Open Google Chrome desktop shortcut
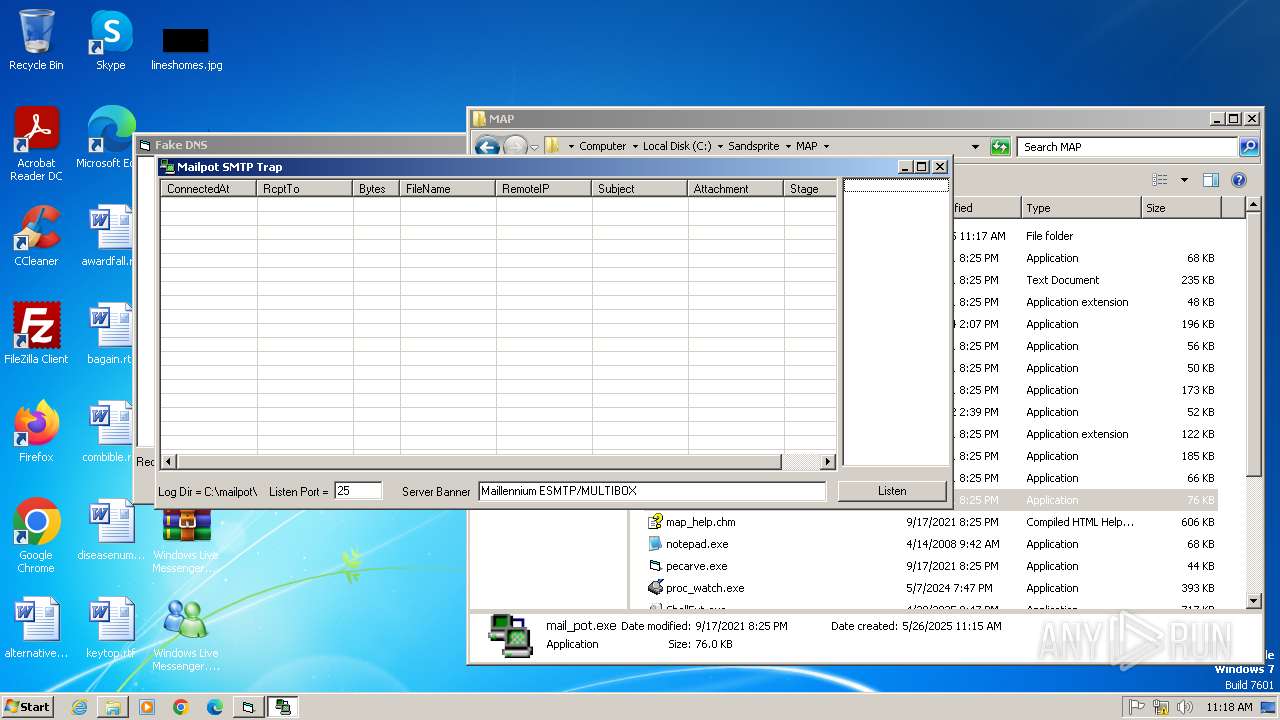Screen dimensions: 1280x720 pyautogui.click(x=36, y=536)
